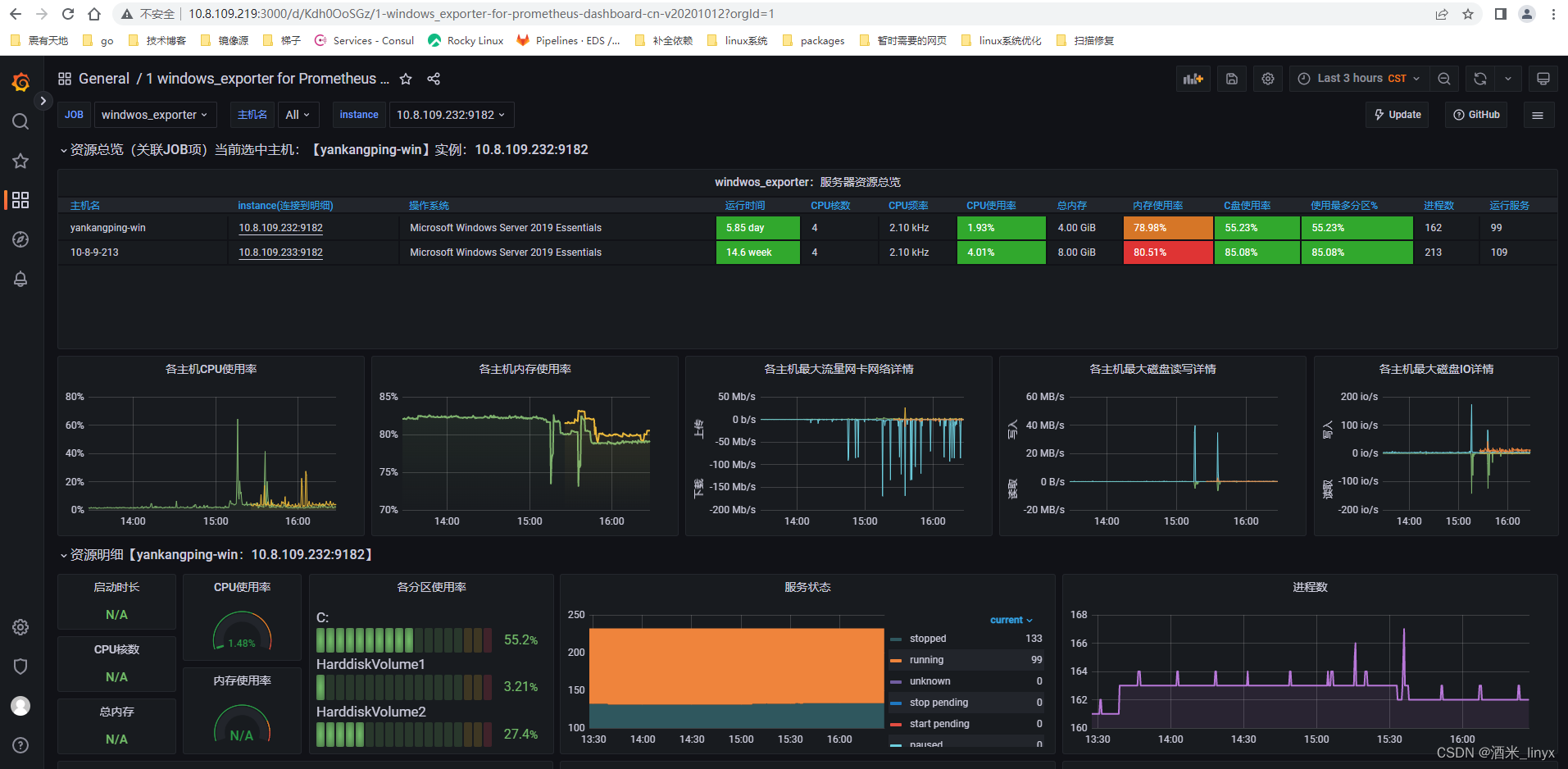The width and height of the screenshot is (1568, 769).
Task: Open the 主机名 variable dropdown showing All
Action: pos(298,115)
